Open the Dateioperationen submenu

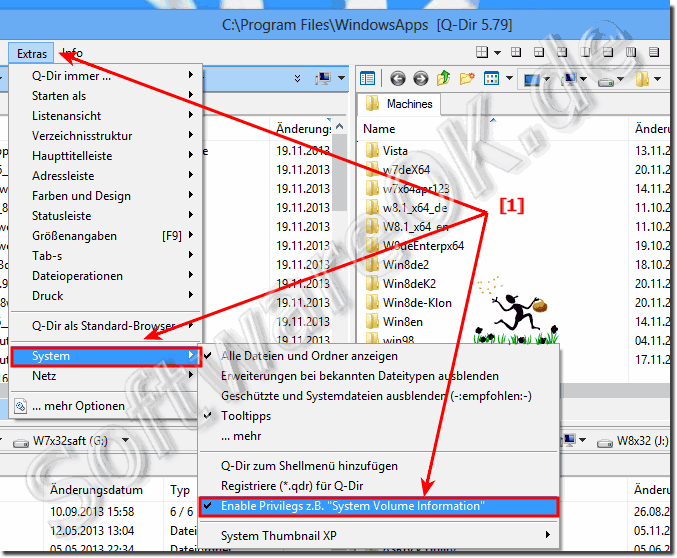click(106, 276)
